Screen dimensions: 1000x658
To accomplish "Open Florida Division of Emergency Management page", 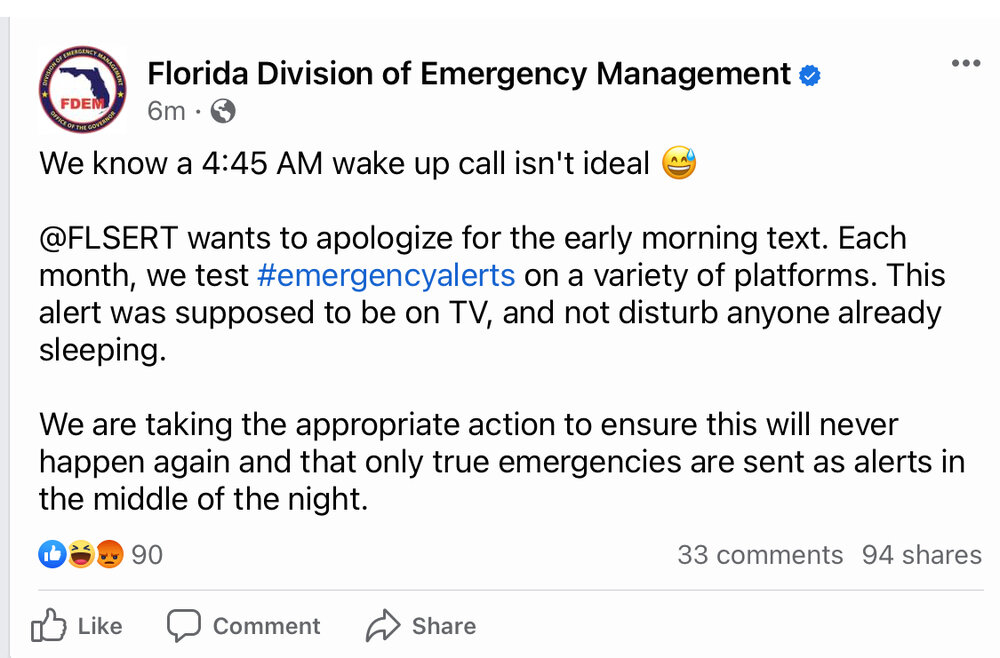I will coord(468,74).
